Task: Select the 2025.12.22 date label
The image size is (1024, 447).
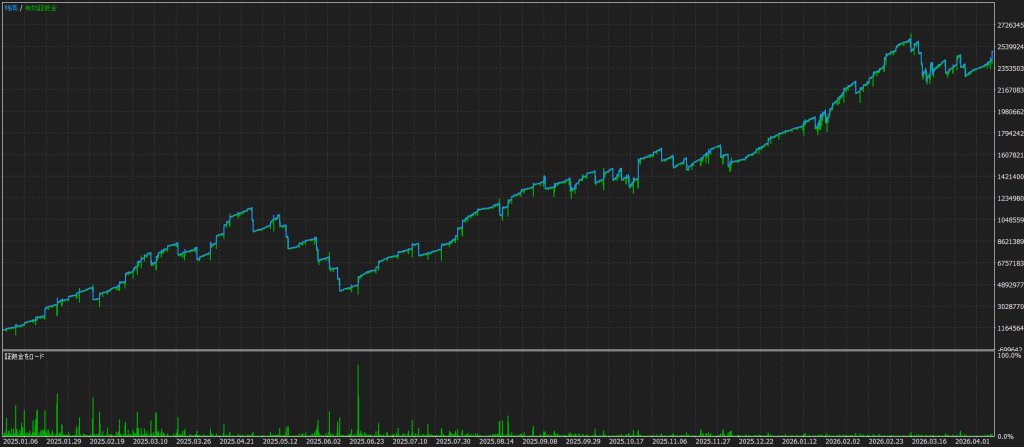Action: click(x=754, y=442)
